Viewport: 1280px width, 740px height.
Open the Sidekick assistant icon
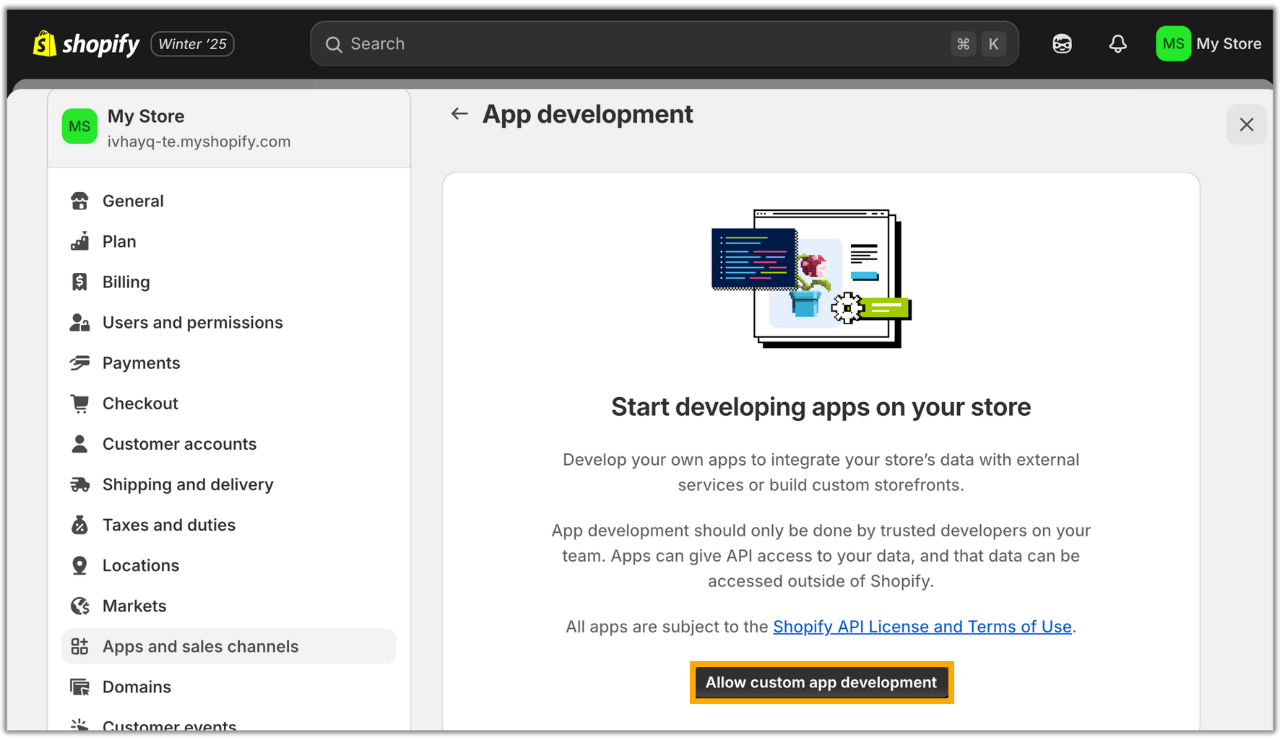(x=1062, y=44)
